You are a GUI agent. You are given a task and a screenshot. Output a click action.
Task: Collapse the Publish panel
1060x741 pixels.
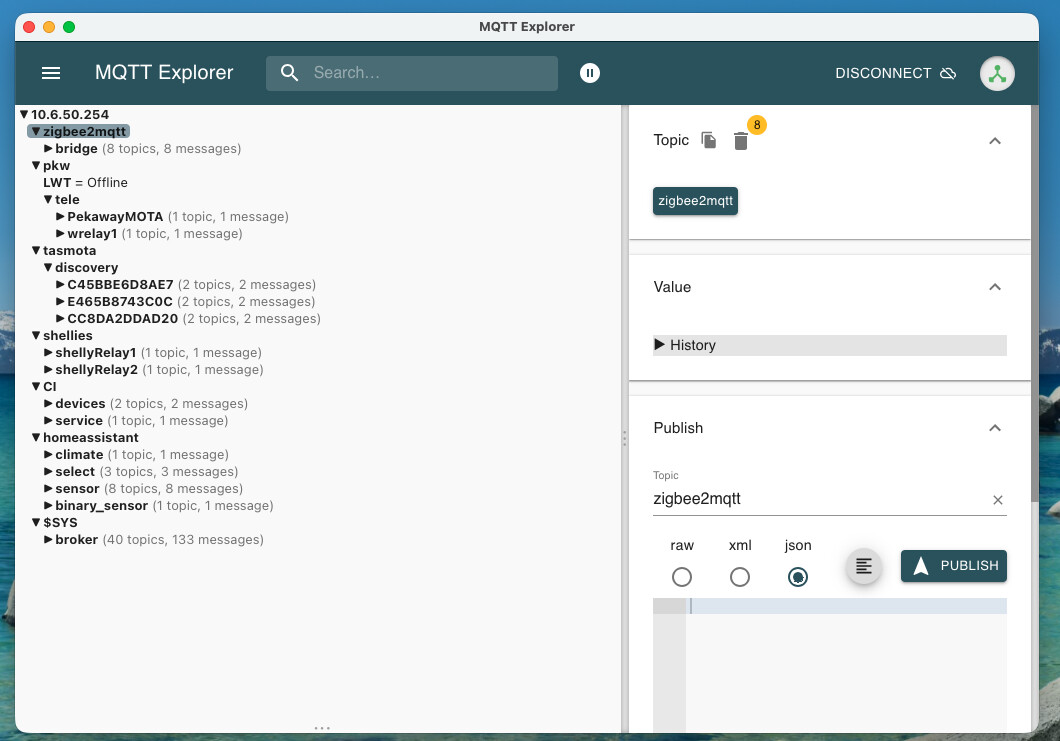coord(994,428)
